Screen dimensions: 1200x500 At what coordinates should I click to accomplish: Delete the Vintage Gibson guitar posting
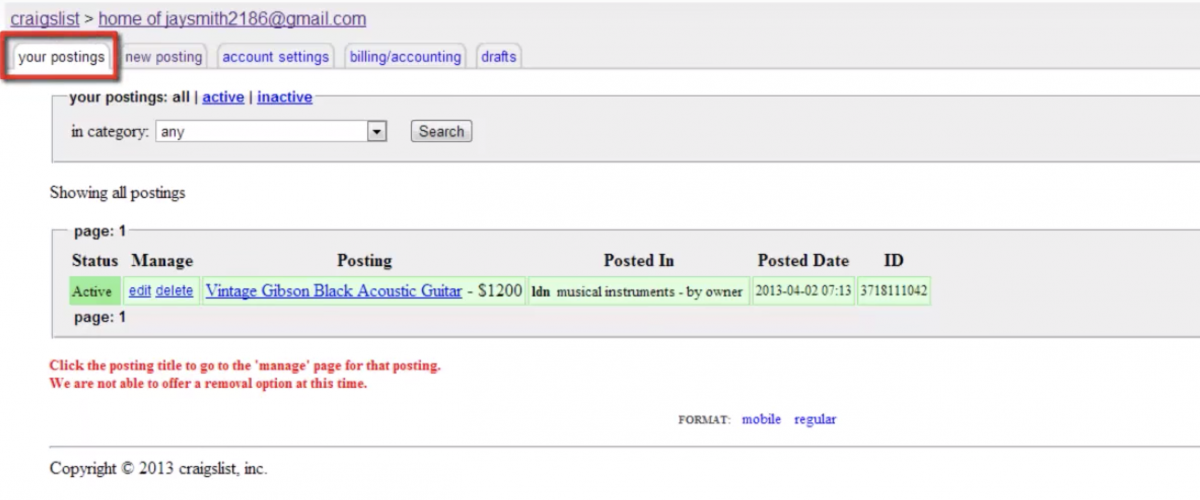174,292
